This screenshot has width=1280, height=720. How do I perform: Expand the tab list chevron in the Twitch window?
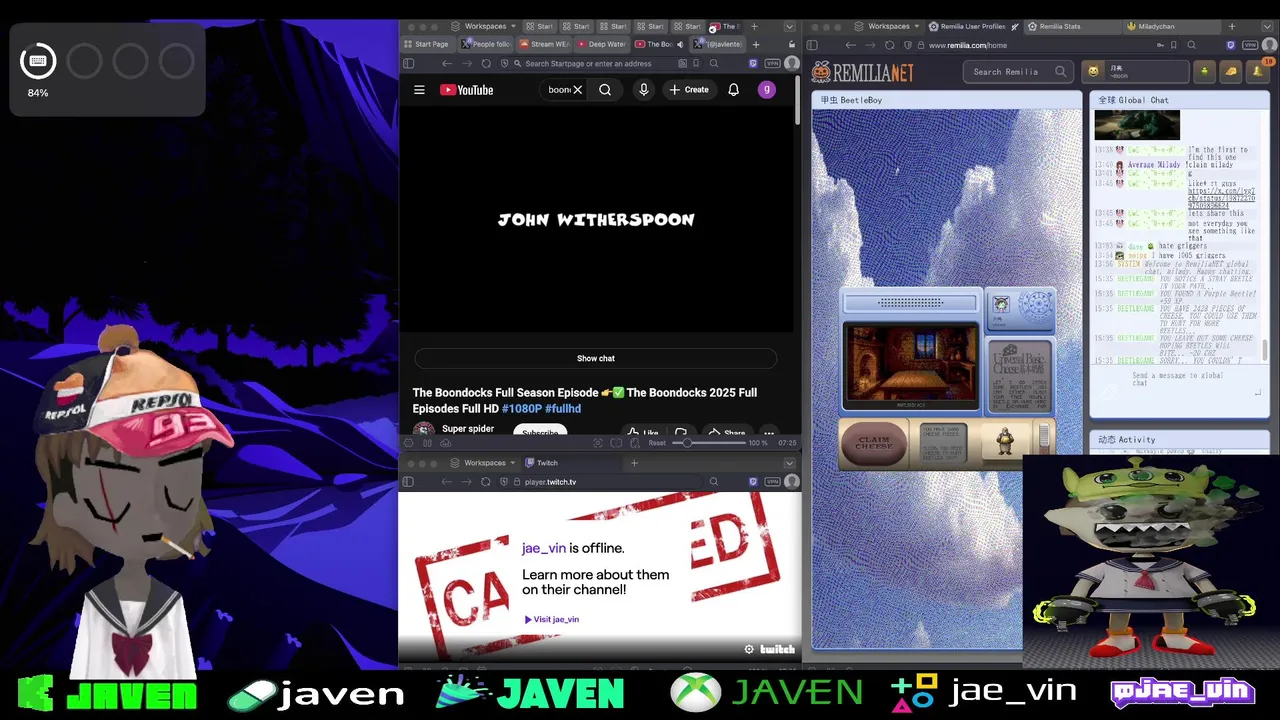tap(789, 463)
